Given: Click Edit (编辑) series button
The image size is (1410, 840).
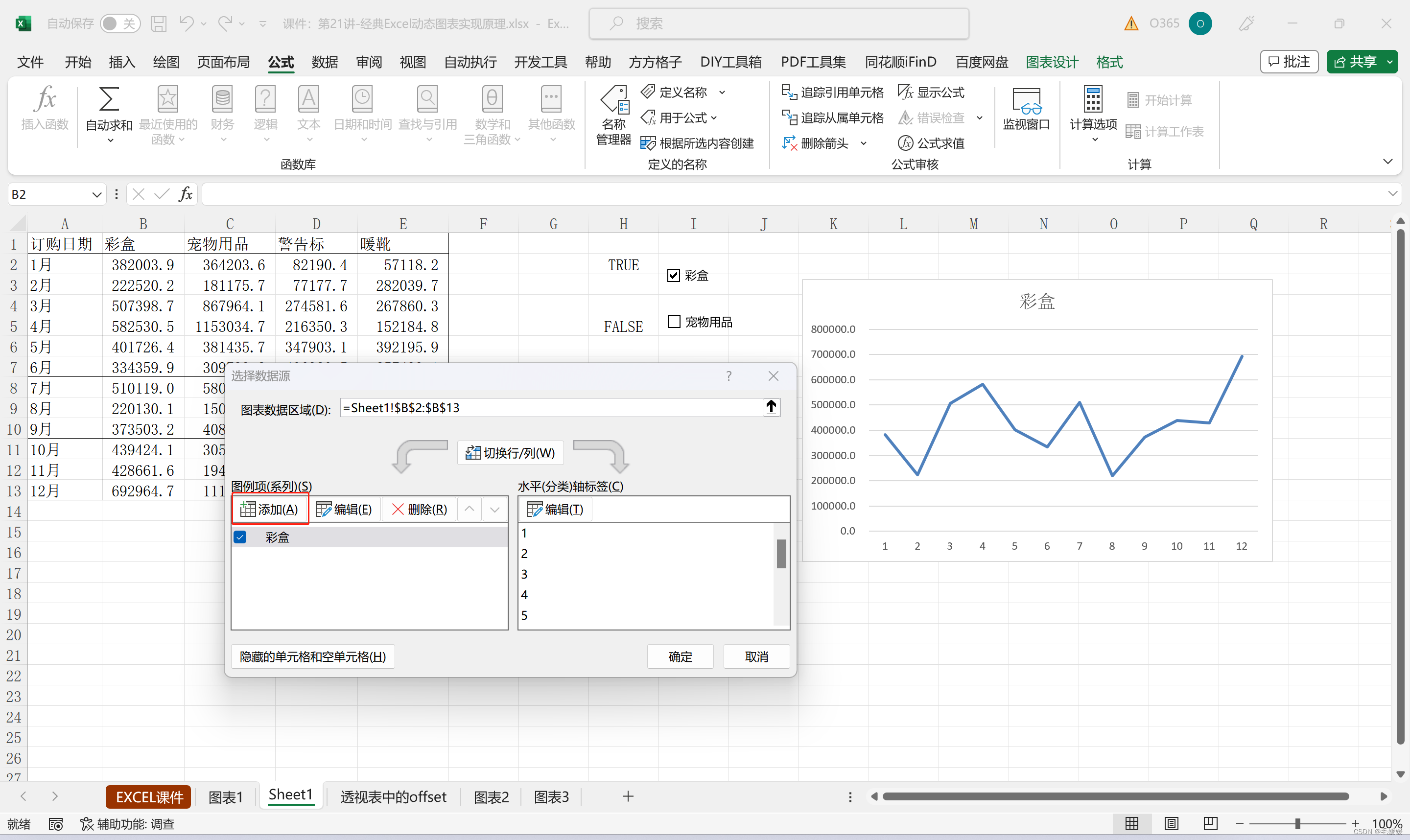Looking at the screenshot, I should (x=344, y=509).
